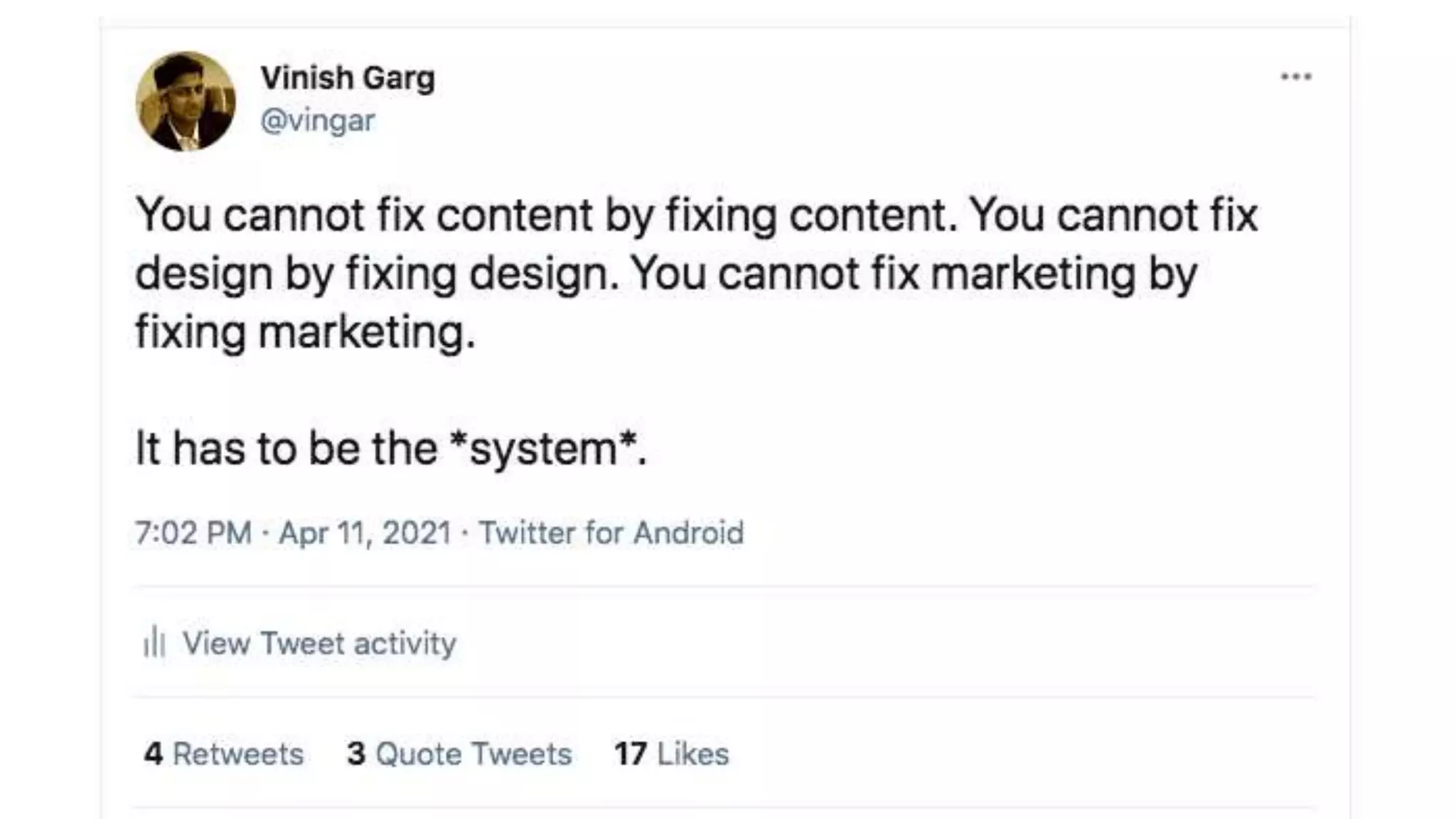
Task: Click the likes count number 17
Action: pyautogui.click(x=631, y=754)
